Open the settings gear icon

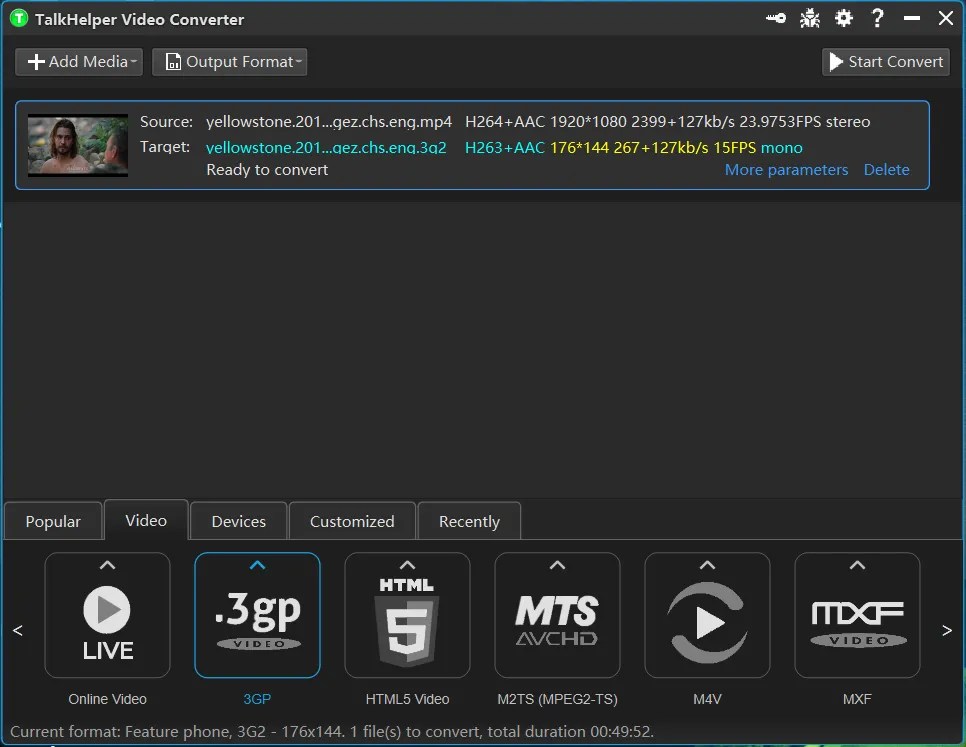[x=843, y=17]
